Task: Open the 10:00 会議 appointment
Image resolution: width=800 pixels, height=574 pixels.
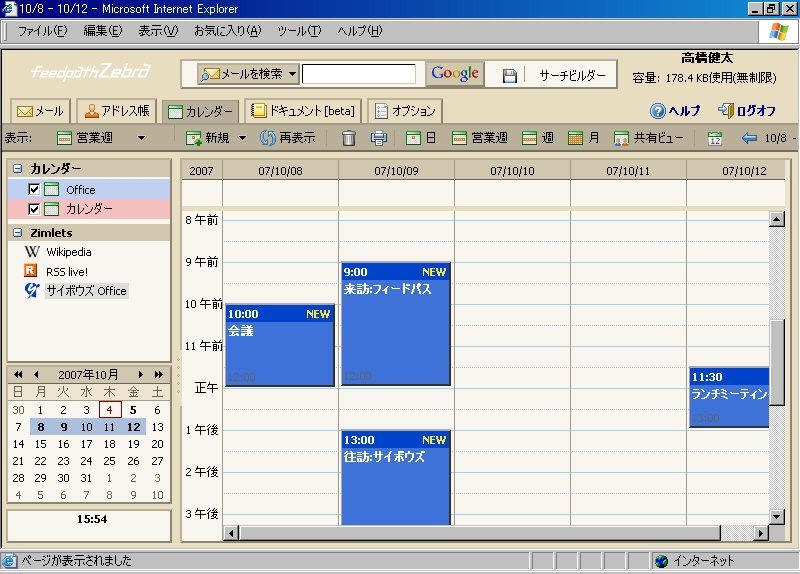Action: click(280, 345)
